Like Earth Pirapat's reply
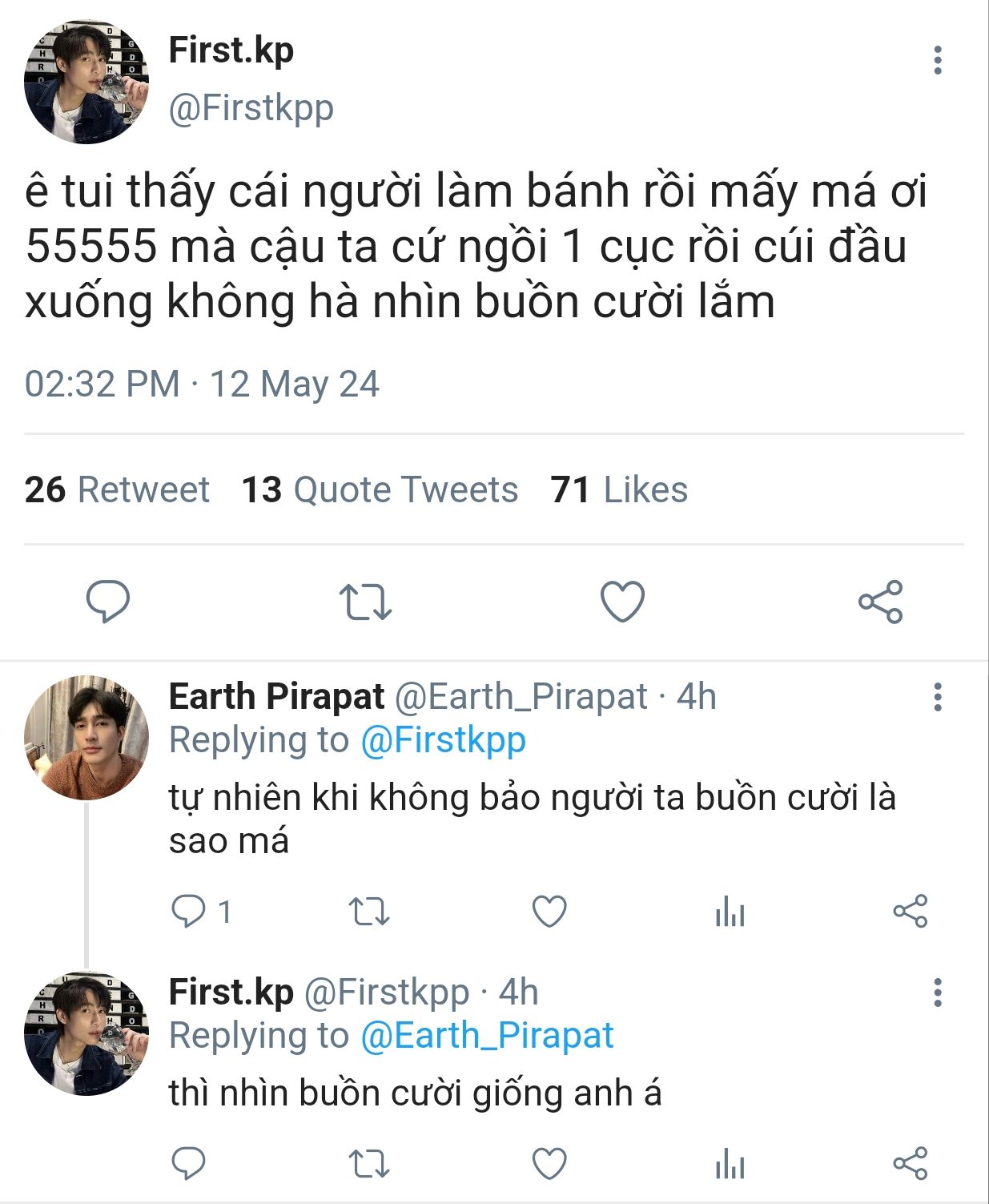This screenshot has height=1204, width=989. pos(549,912)
